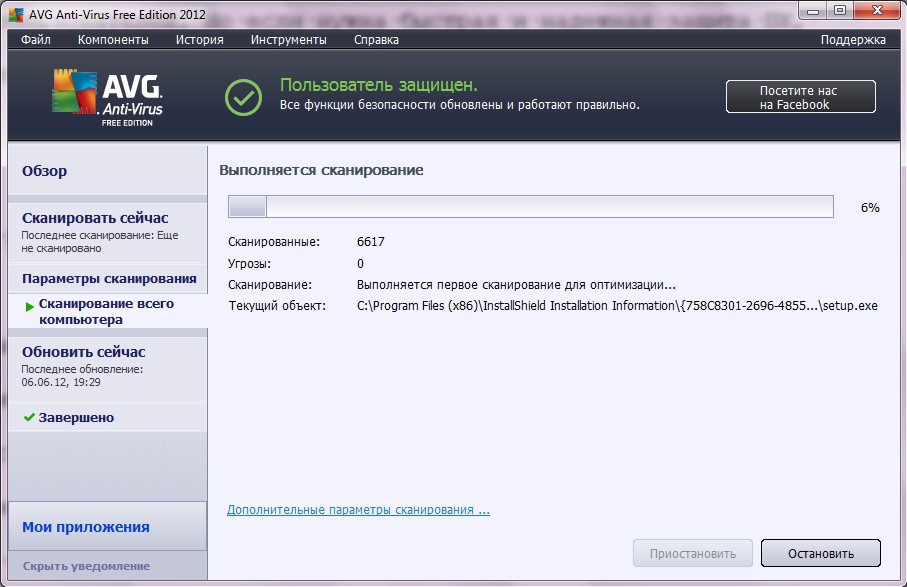Image resolution: width=907 pixels, height=587 pixels.
Task: Open the Компоненты menu
Action: (x=113, y=40)
